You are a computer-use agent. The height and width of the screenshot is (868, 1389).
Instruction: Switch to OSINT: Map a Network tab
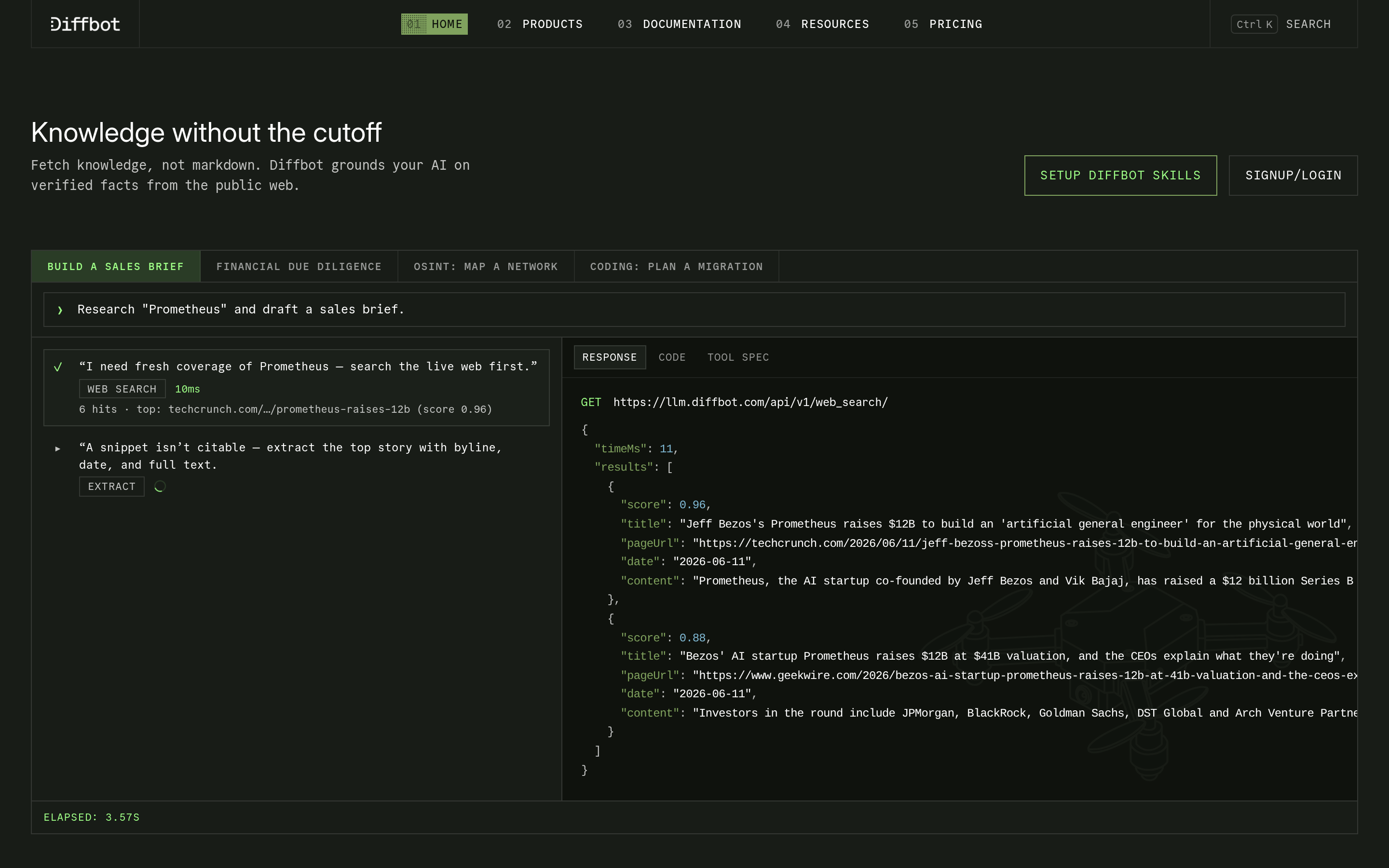tap(486, 266)
